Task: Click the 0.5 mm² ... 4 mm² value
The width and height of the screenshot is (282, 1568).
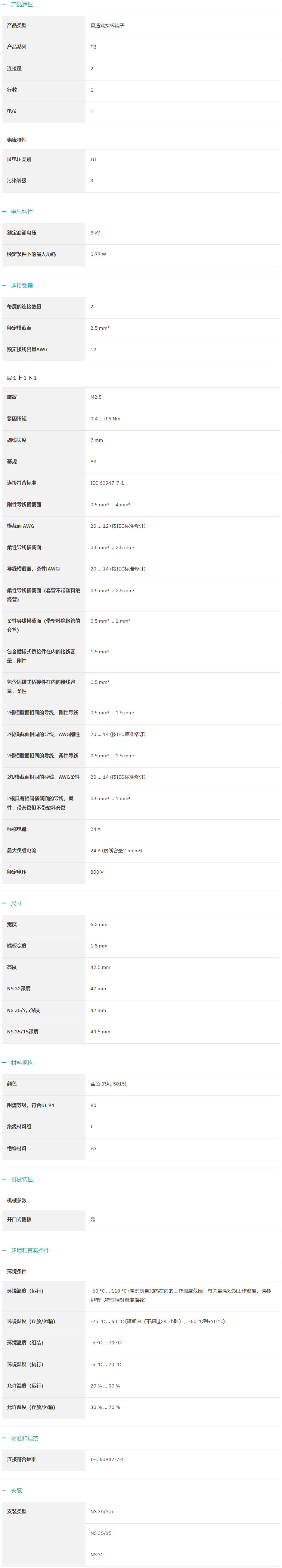Action: 111,504
